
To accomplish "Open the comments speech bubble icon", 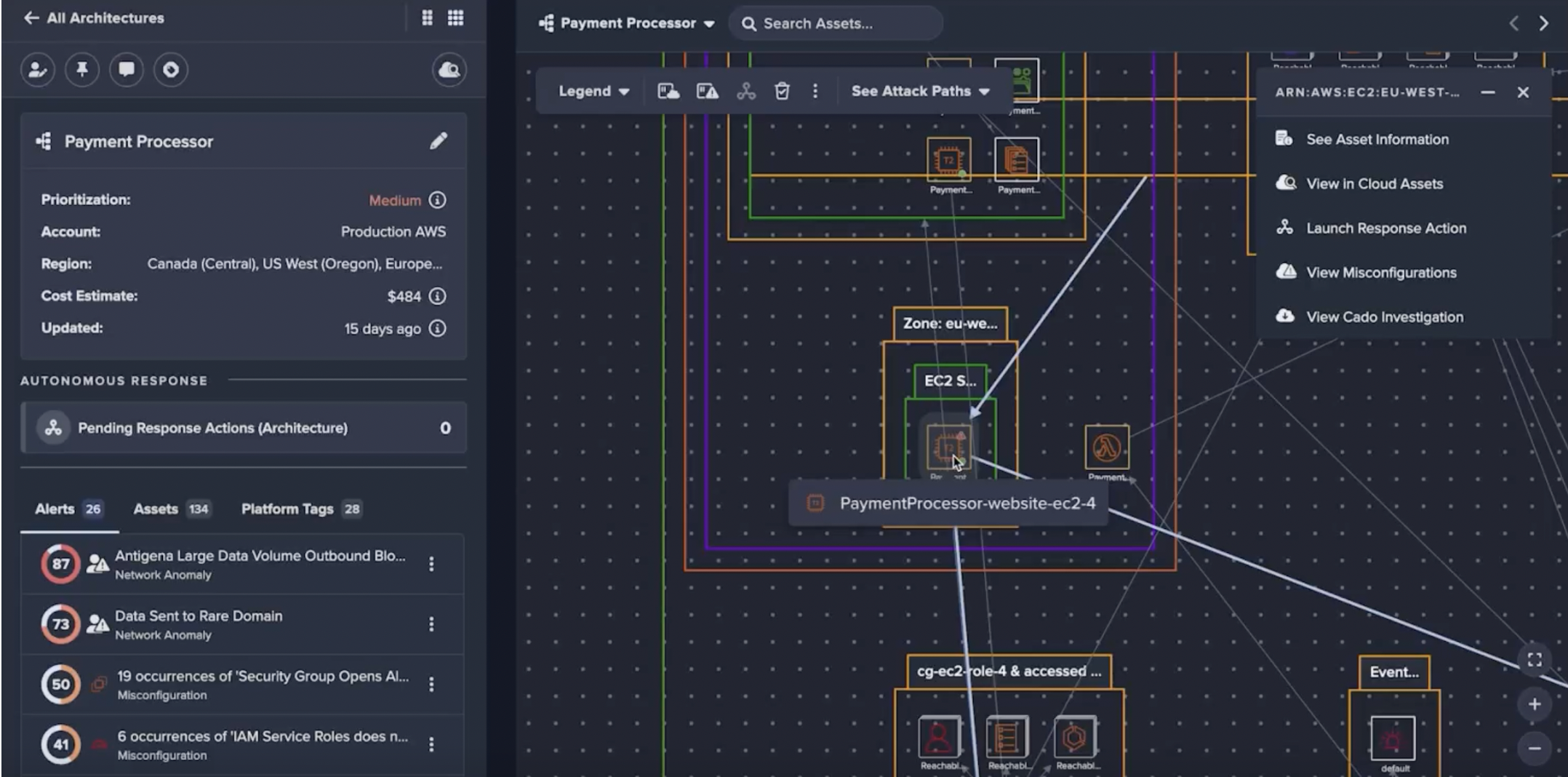I will 127,70.
